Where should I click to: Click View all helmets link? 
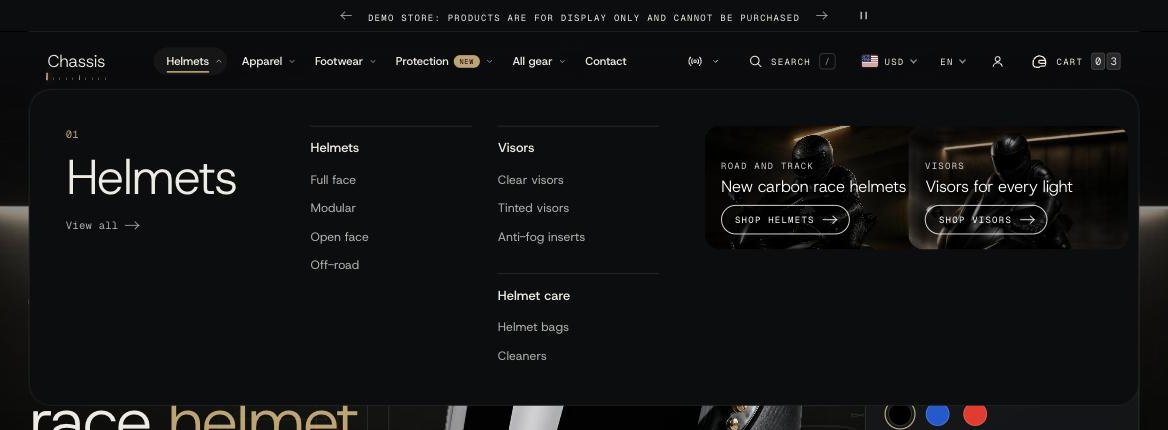[102, 225]
